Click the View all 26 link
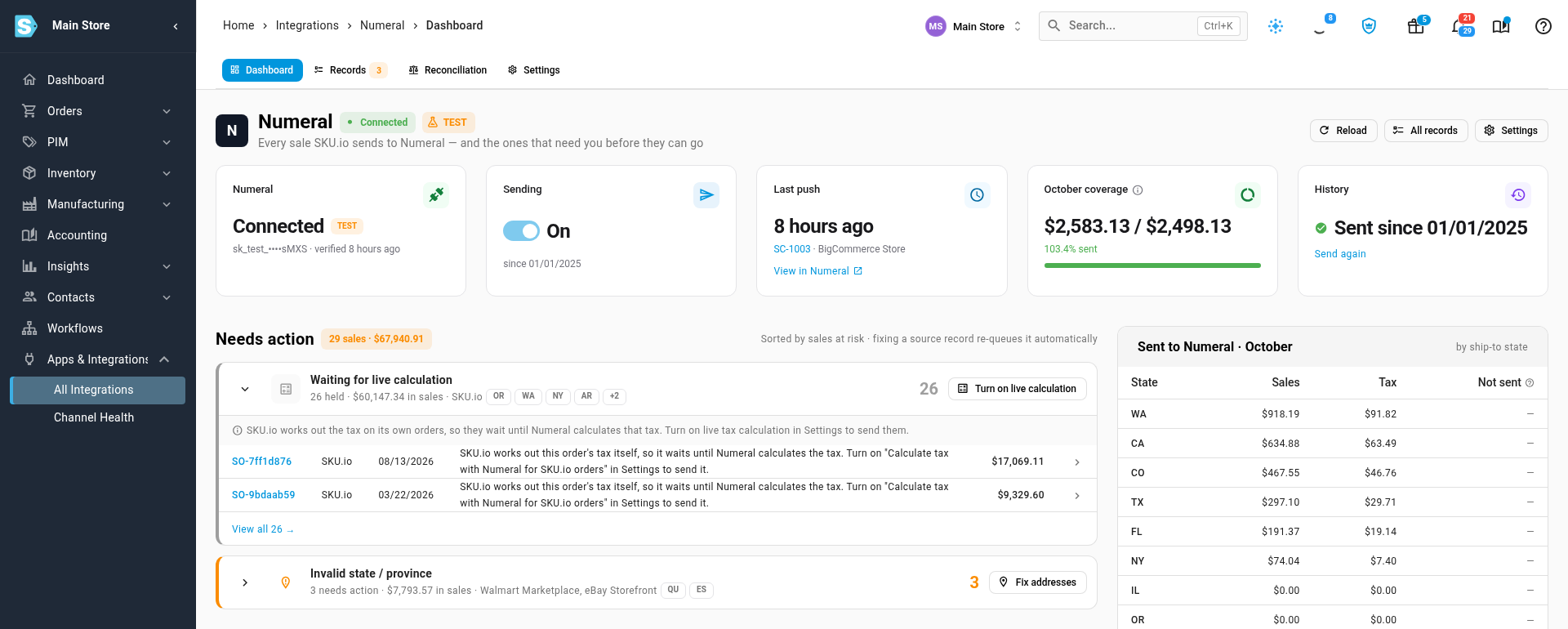 (263, 529)
